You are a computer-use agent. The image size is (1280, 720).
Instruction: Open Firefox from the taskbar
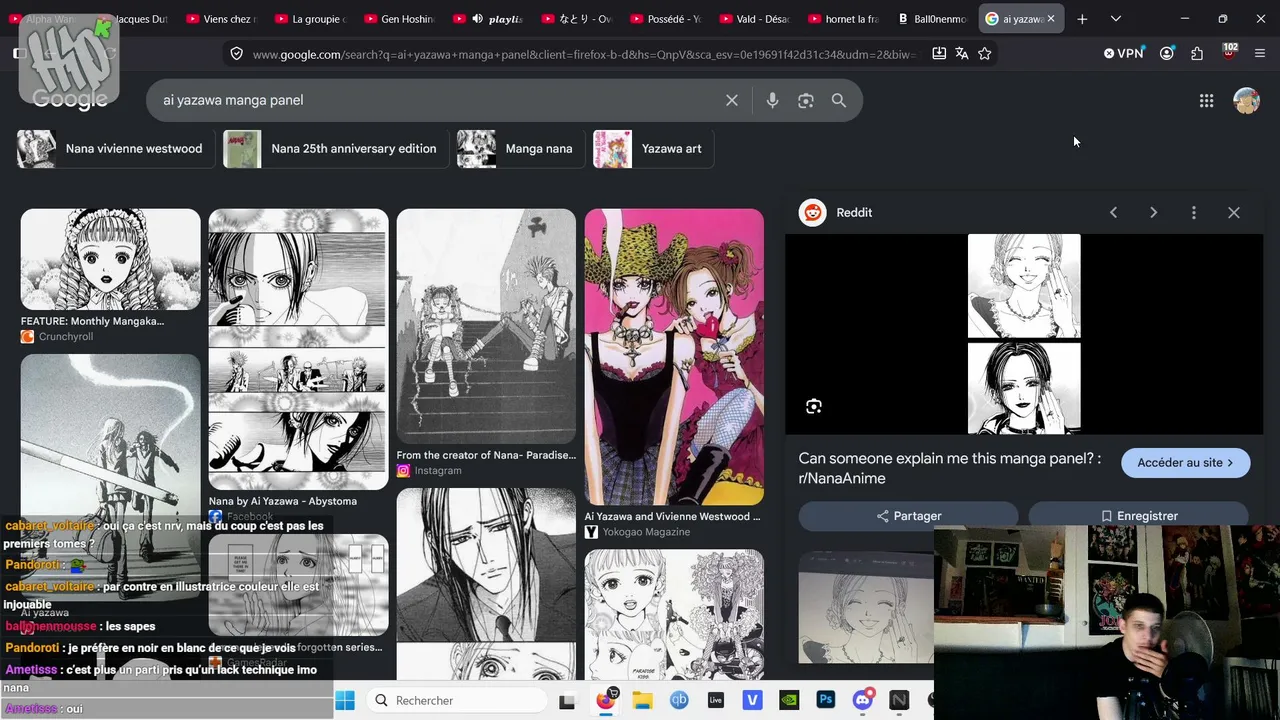point(606,700)
